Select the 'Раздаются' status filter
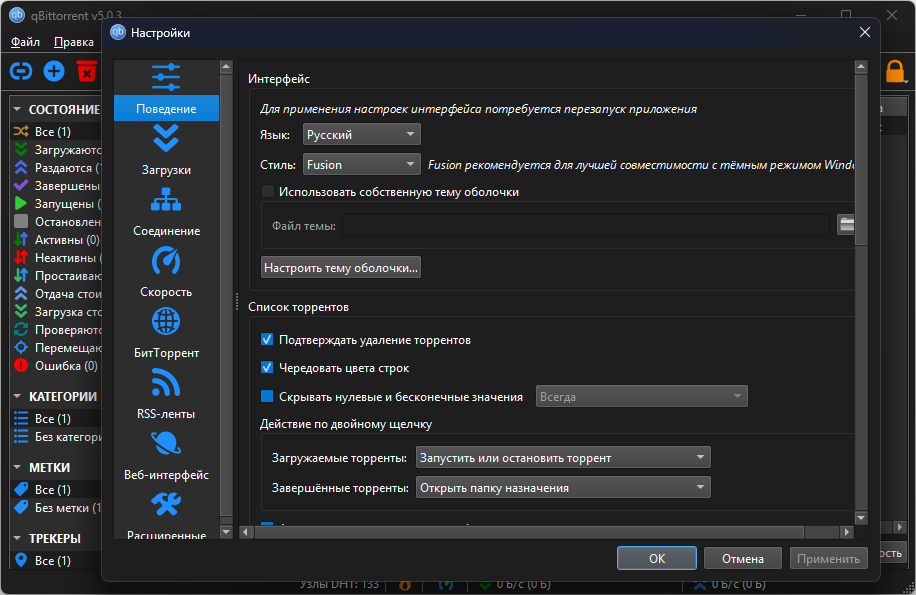 56,168
